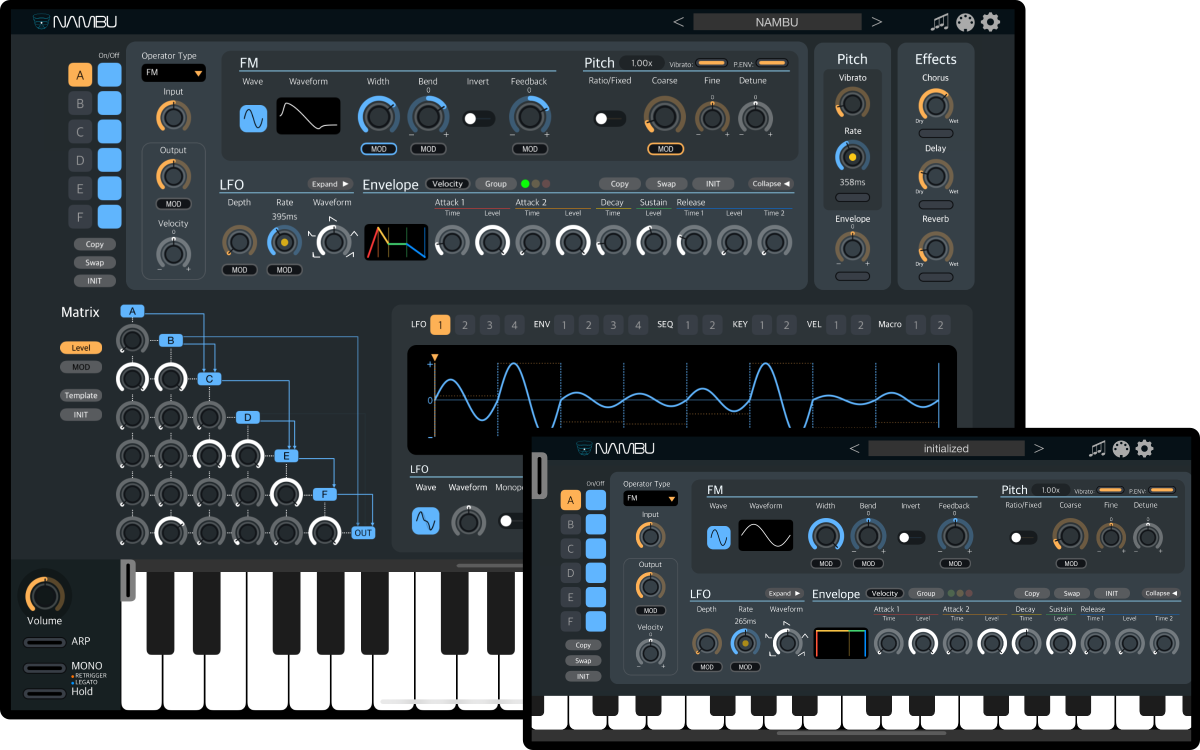Open the NAMBU preset name selector

pos(777,22)
